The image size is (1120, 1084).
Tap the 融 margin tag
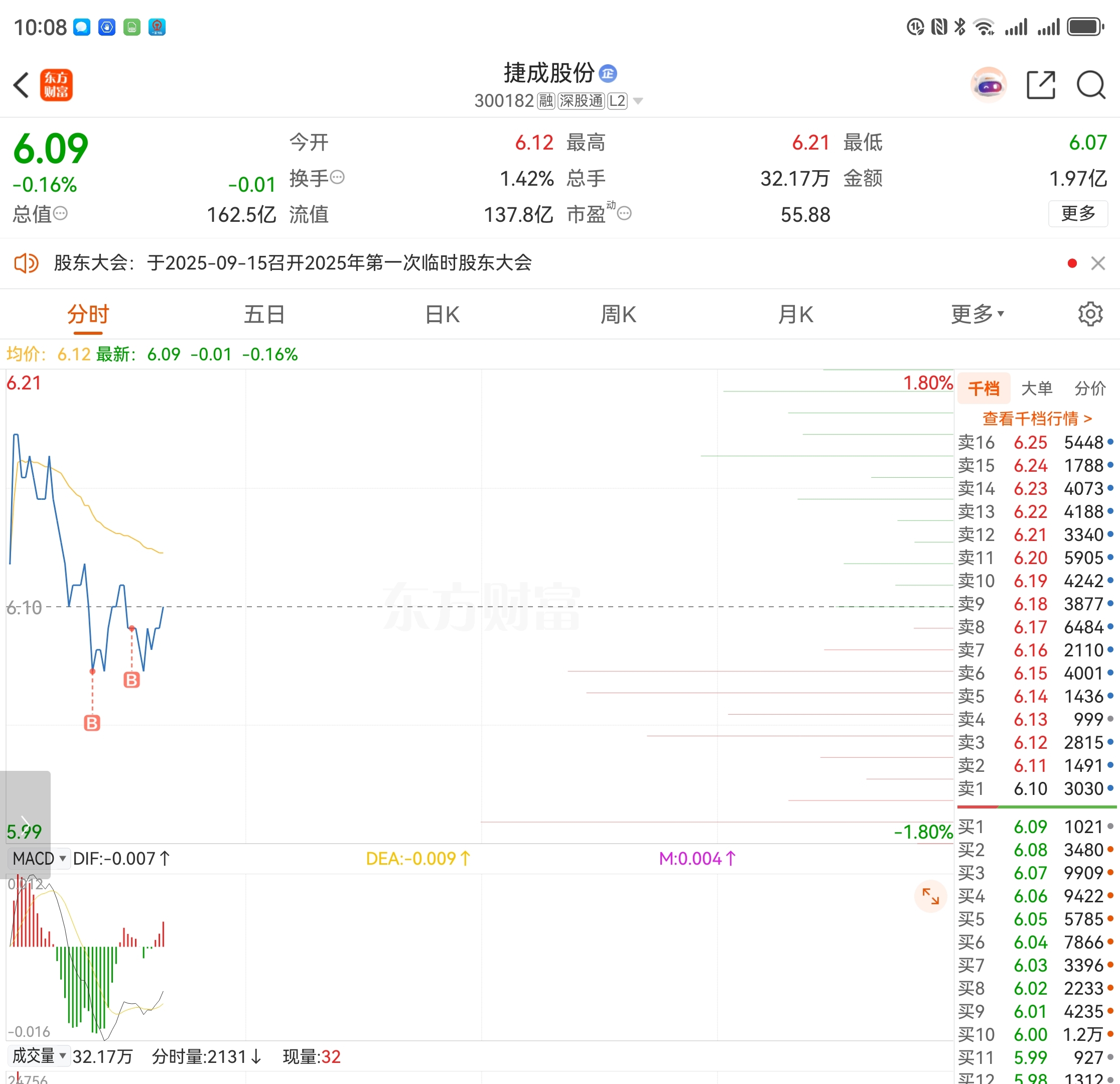click(x=546, y=101)
